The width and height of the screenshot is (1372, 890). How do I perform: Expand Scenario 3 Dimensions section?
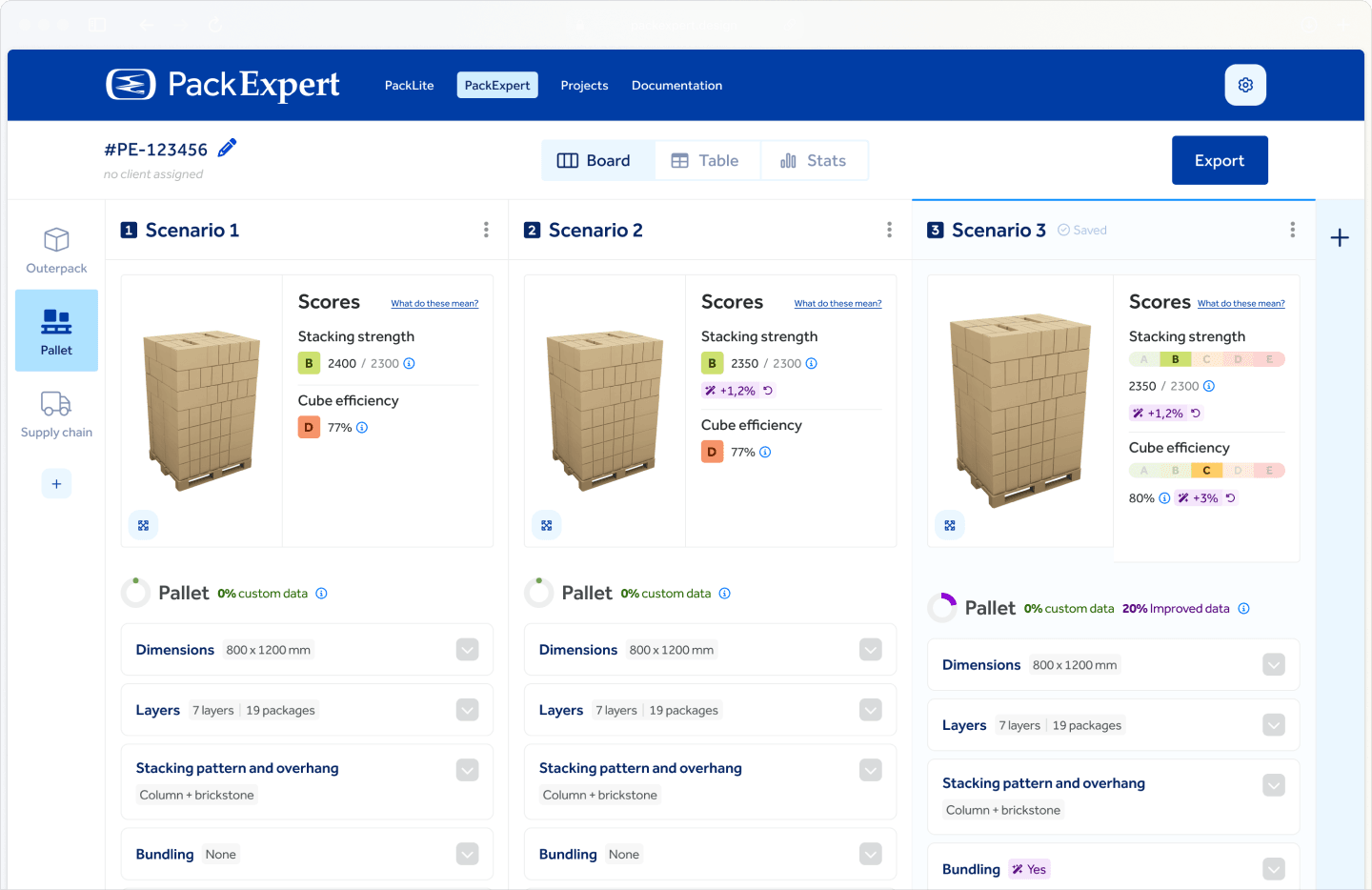pos(1274,665)
